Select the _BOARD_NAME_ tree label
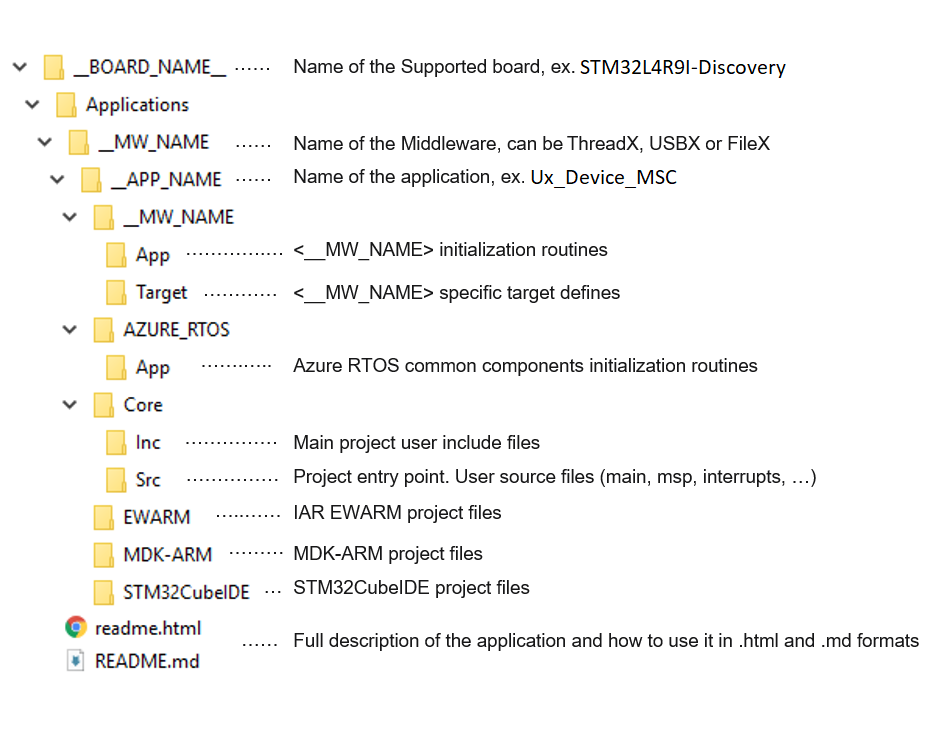Image resolution: width=950 pixels, height=740 pixels. point(150,67)
